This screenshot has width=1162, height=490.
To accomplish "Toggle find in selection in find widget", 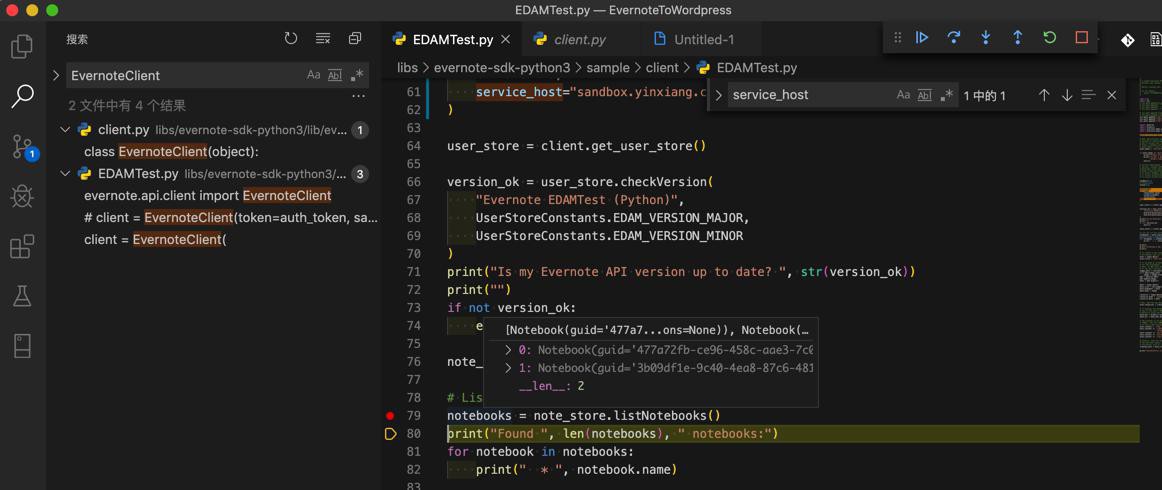I will (x=1089, y=95).
